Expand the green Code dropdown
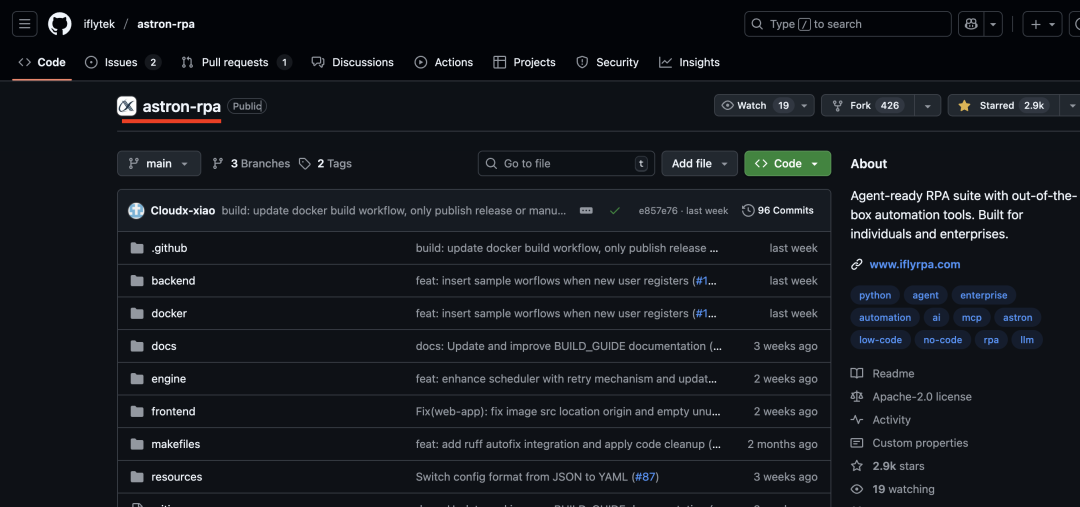The height and width of the screenshot is (507, 1080). pyautogui.click(x=787, y=164)
